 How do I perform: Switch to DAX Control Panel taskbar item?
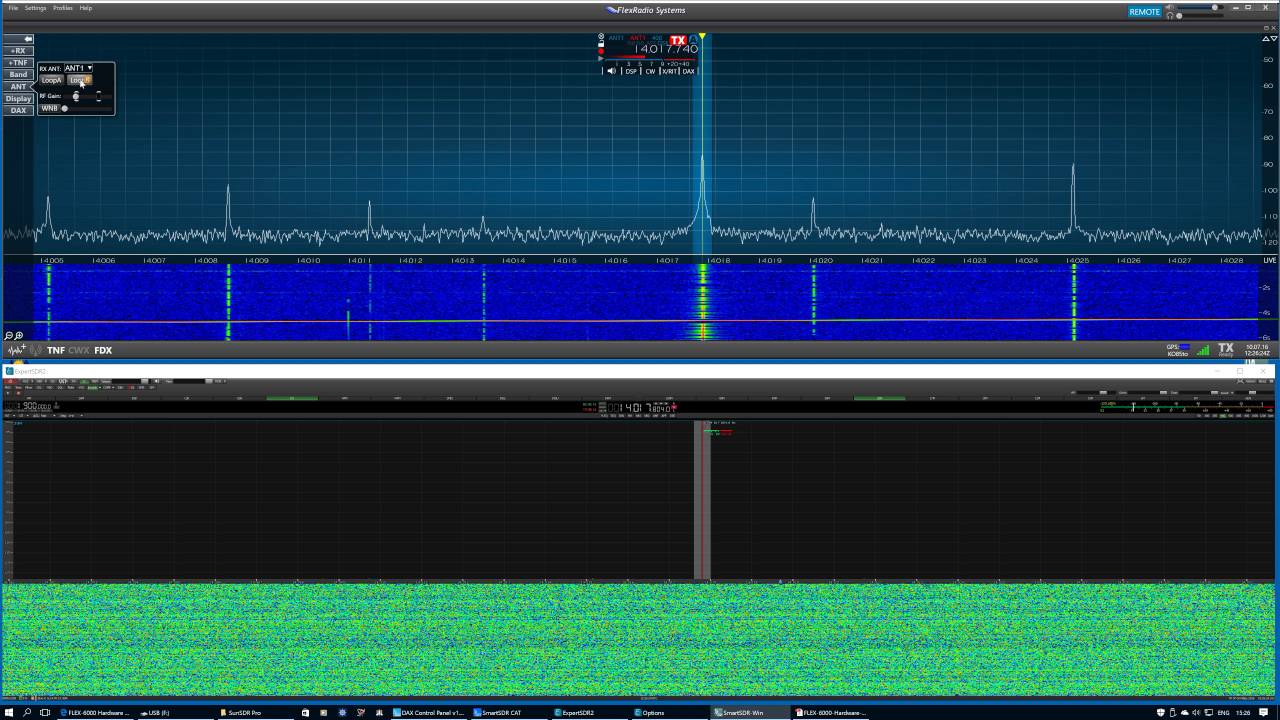click(x=430, y=713)
